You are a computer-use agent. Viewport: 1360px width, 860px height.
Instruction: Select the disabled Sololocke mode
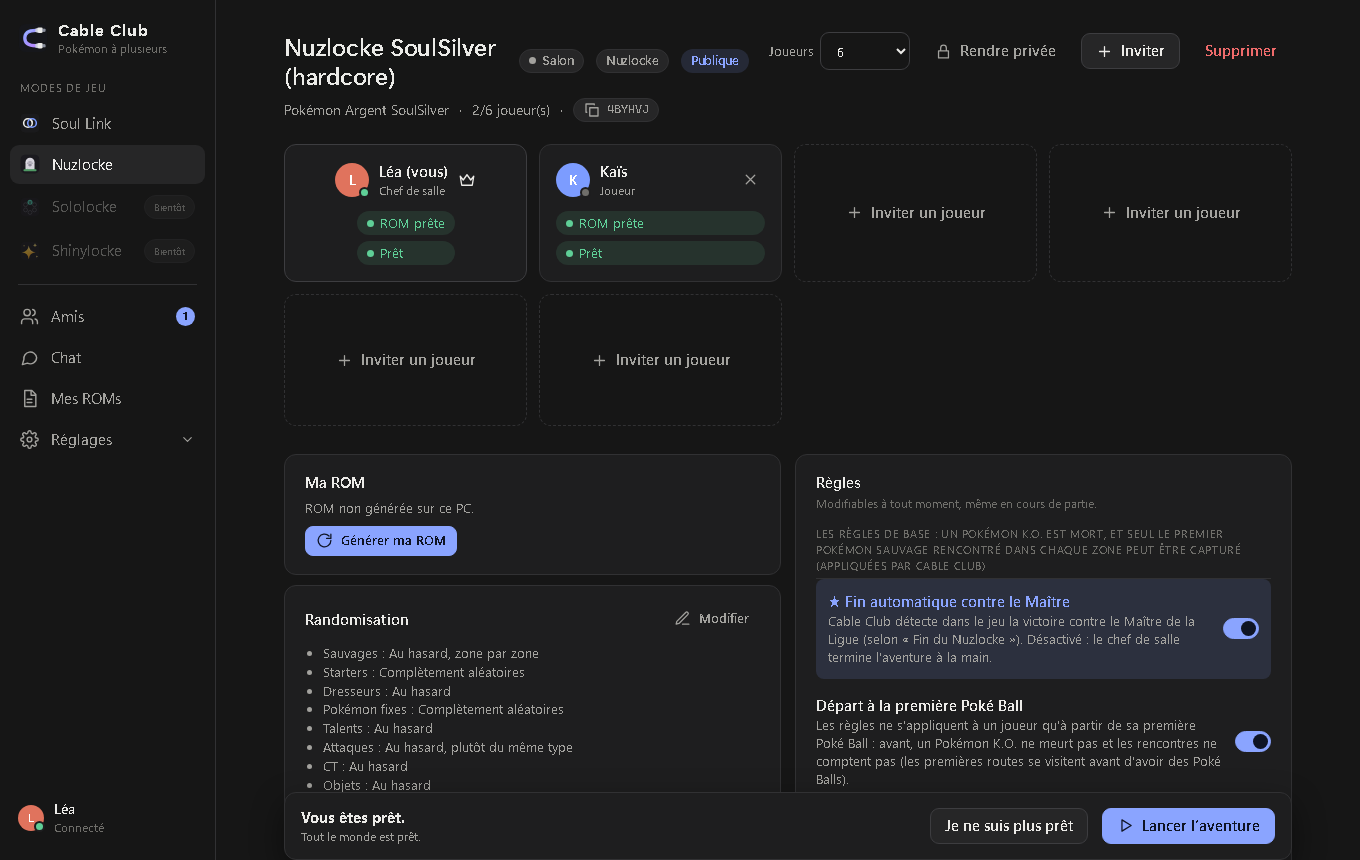(107, 207)
